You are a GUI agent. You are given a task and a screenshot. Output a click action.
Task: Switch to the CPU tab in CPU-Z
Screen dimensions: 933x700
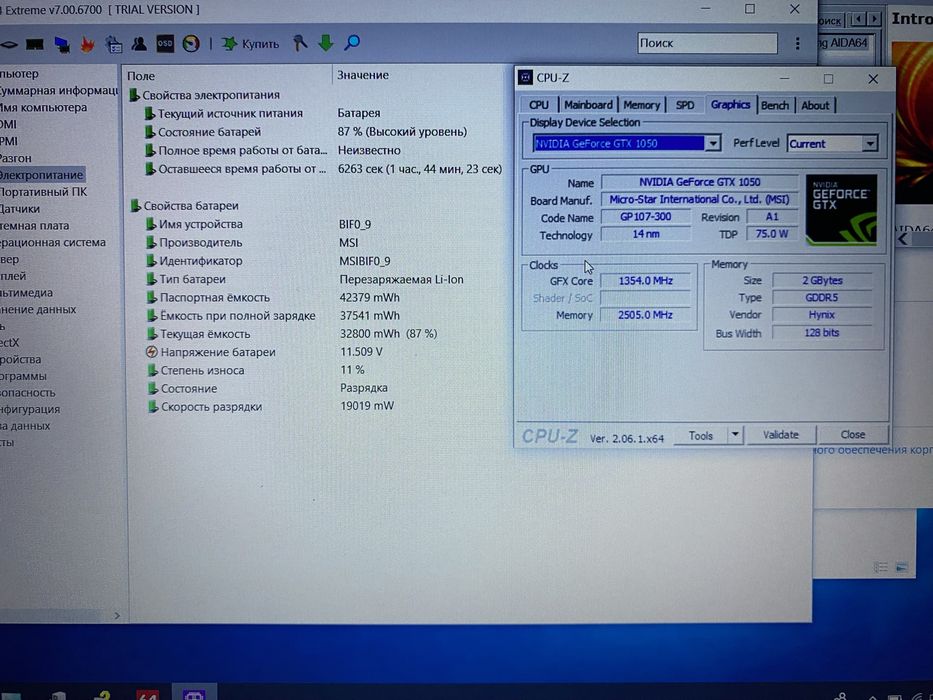point(538,105)
